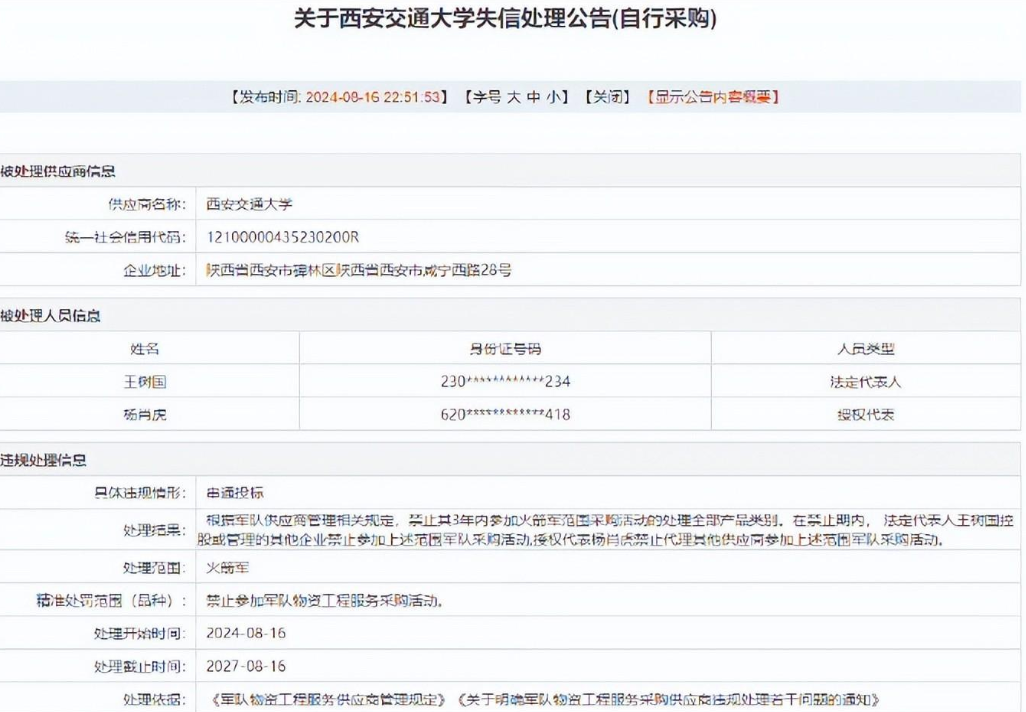1026x712 pixels.
Task: Click the publish time 2024-08-16 22:51:53
Action: (x=373, y=97)
